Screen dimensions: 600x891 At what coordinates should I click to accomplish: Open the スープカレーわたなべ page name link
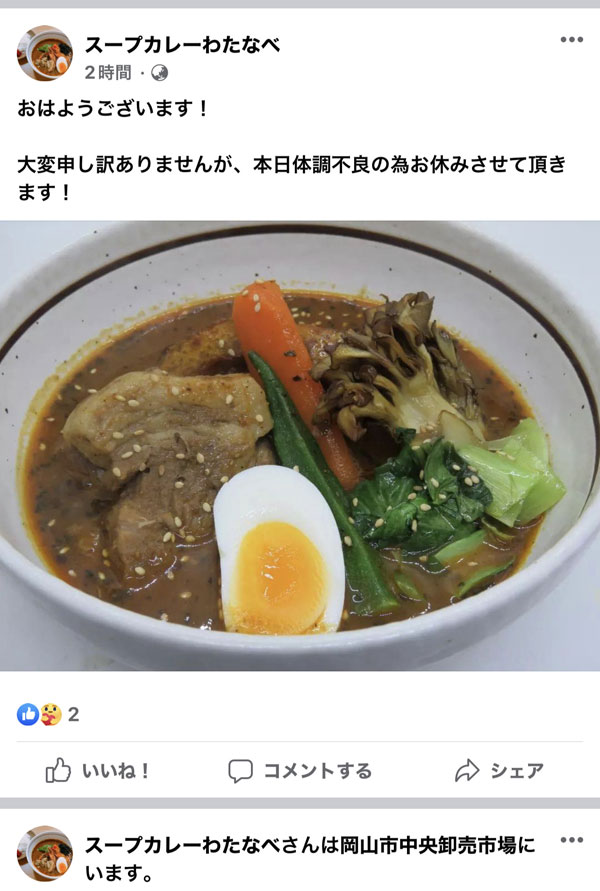coord(182,44)
